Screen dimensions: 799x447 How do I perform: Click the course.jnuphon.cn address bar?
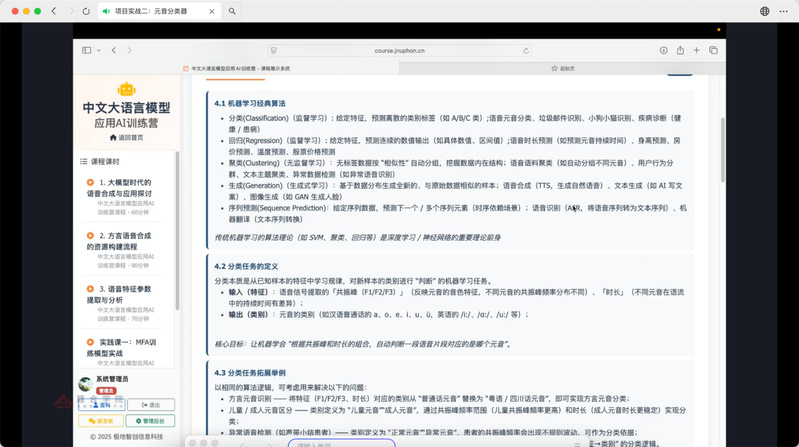pyautogui.click(x=399, y=49)
